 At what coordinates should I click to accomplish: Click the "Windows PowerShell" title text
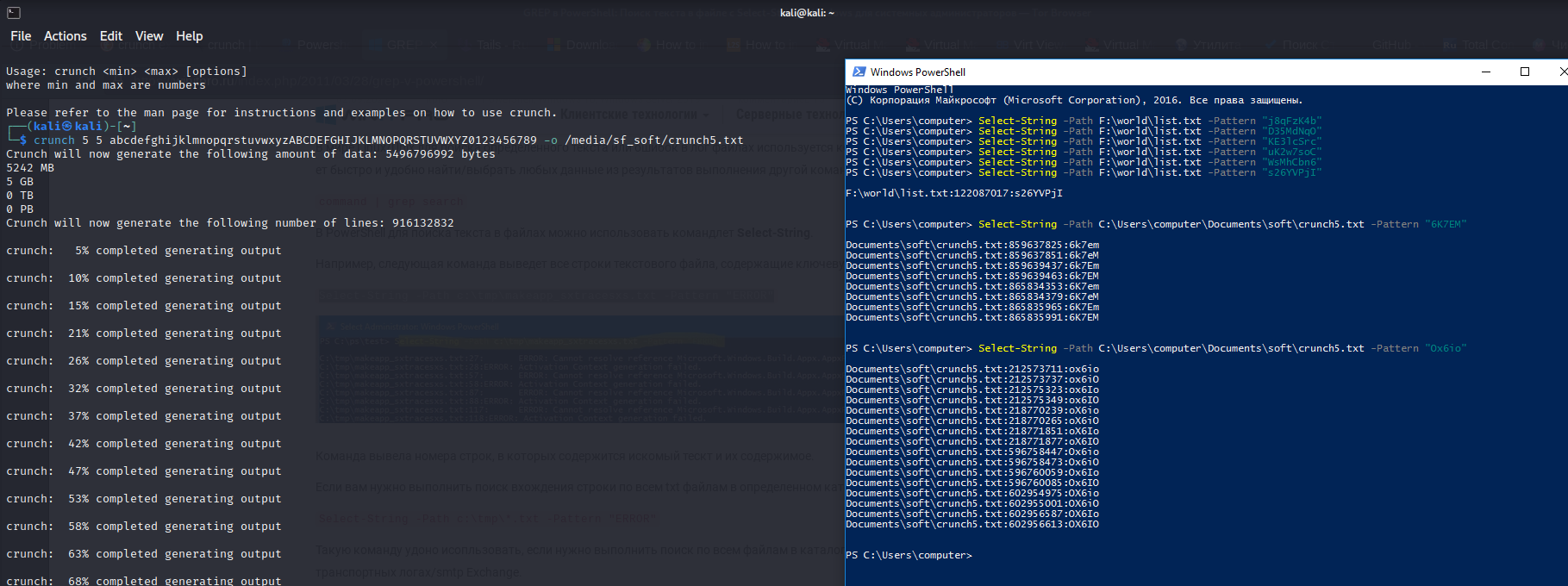click(x=917, y=72)
